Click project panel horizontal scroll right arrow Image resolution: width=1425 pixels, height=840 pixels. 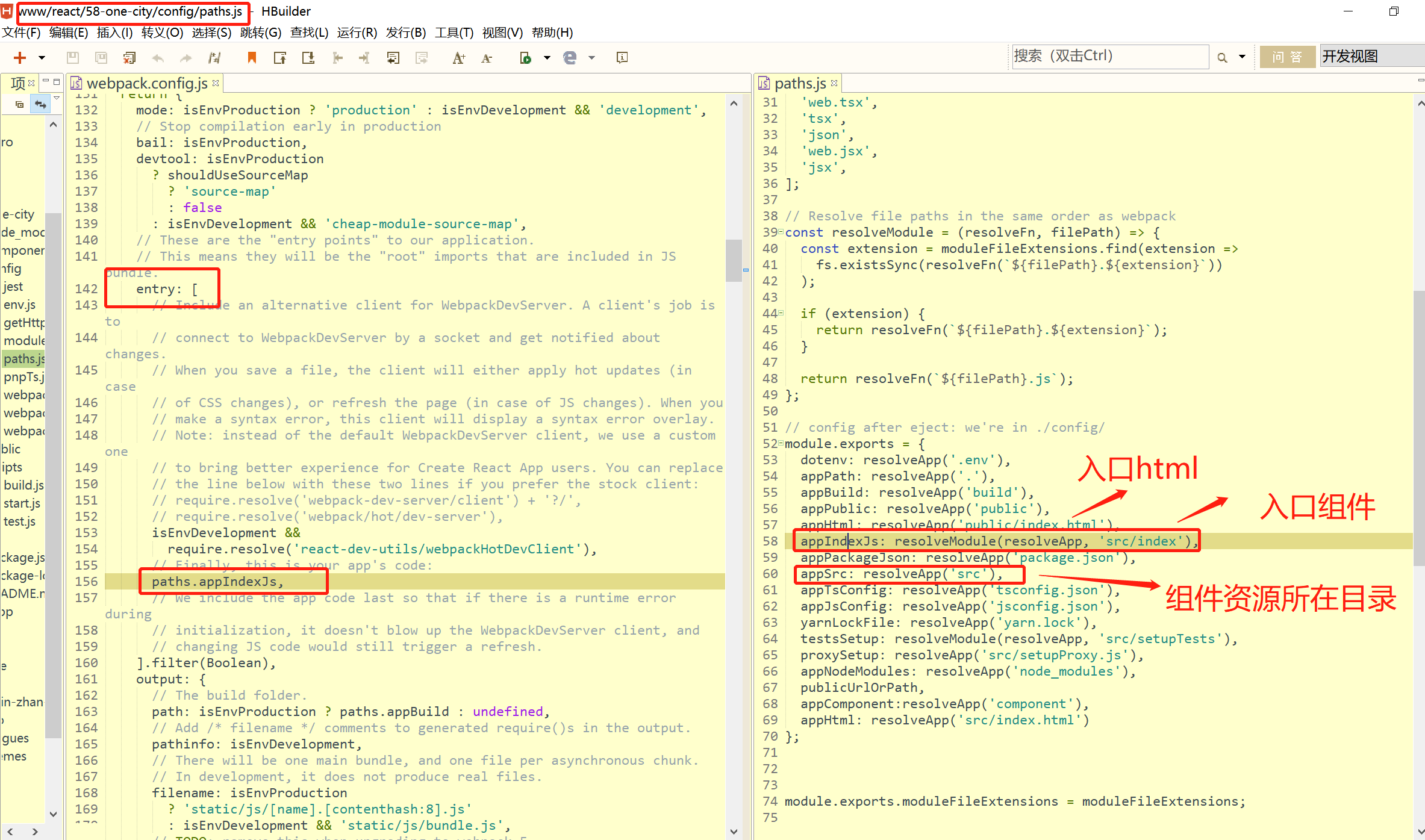click(35, 832)
